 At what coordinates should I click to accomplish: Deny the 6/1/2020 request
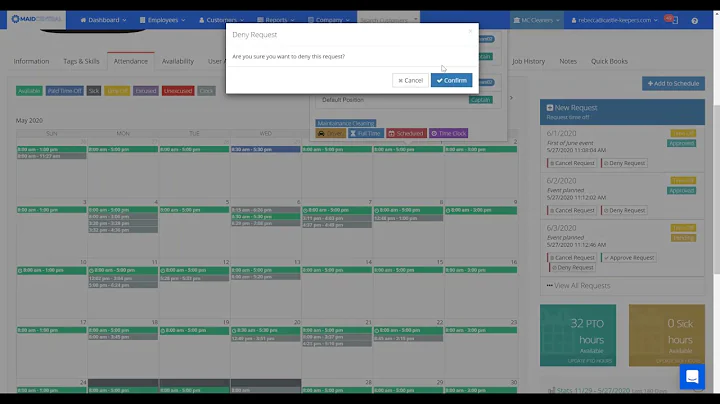tap(624, 163)
